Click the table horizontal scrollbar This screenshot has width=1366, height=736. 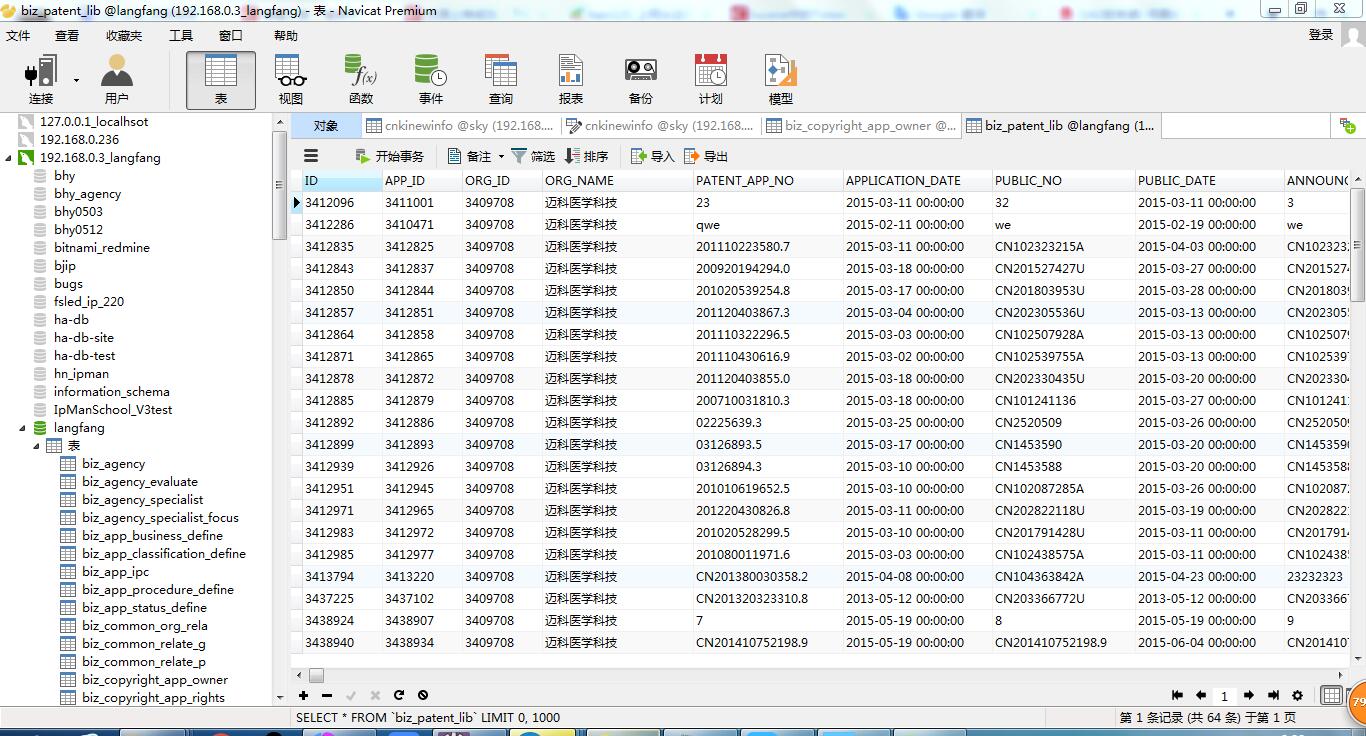(x=317, y=675)
